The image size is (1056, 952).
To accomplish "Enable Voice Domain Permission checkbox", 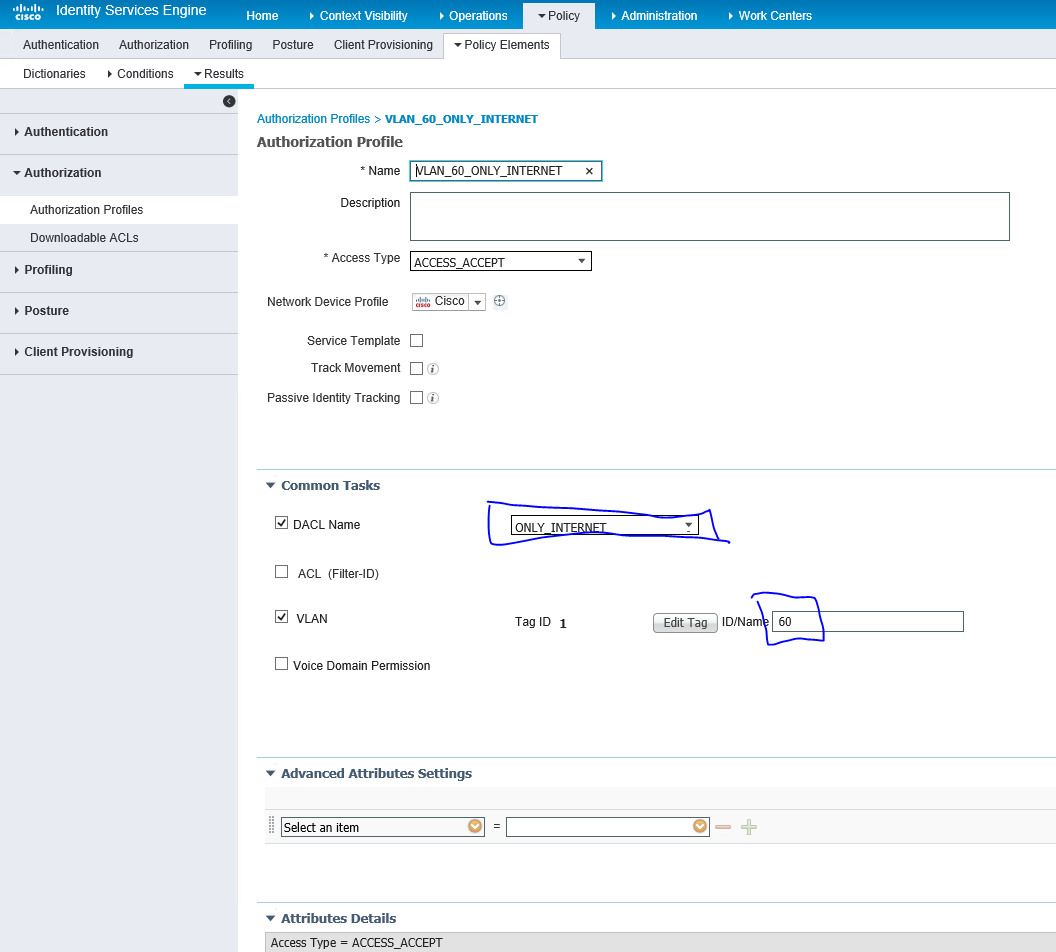I will tap(282, 664).
